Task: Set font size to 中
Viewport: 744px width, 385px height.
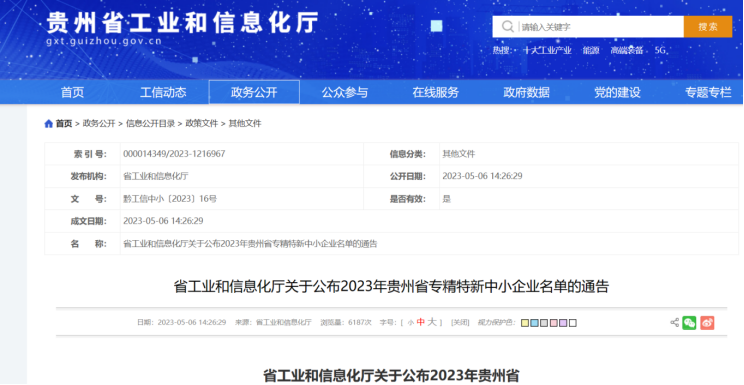Action: pyautogui.click(x=420, y=322)
